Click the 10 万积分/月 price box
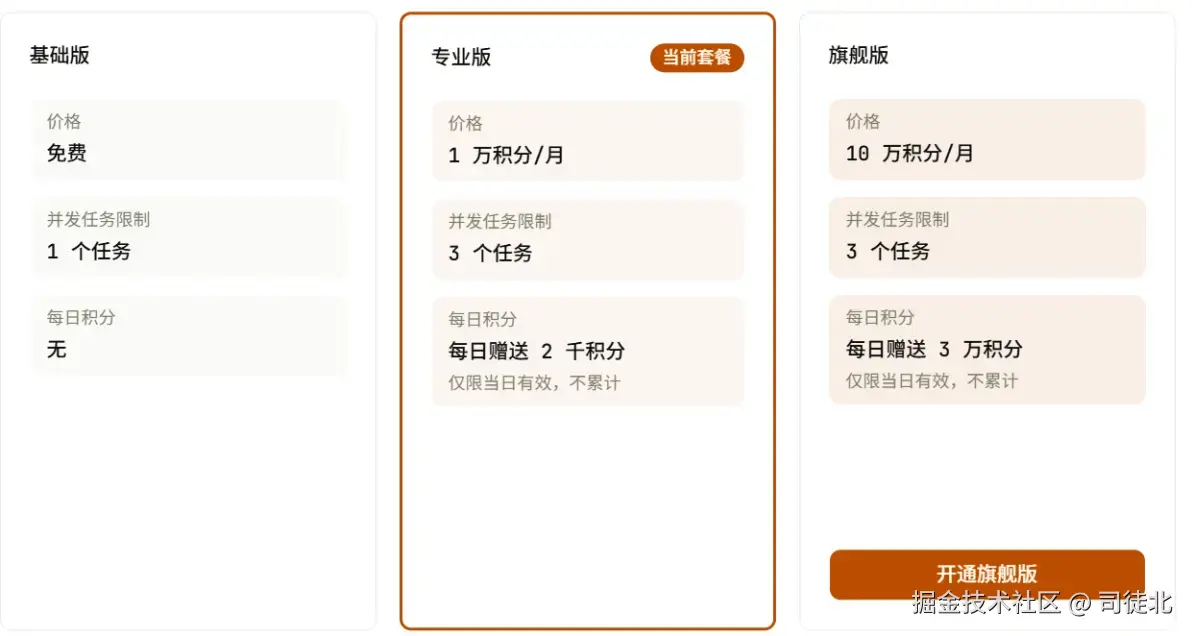1192x636 pixels. (986, 139)
